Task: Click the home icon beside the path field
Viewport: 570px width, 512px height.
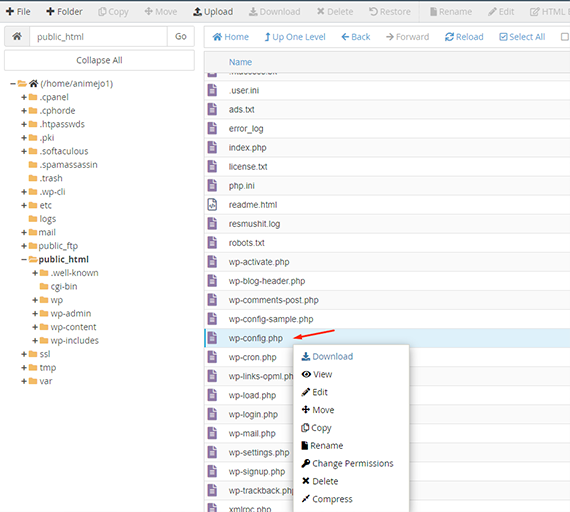Action: 17,36
